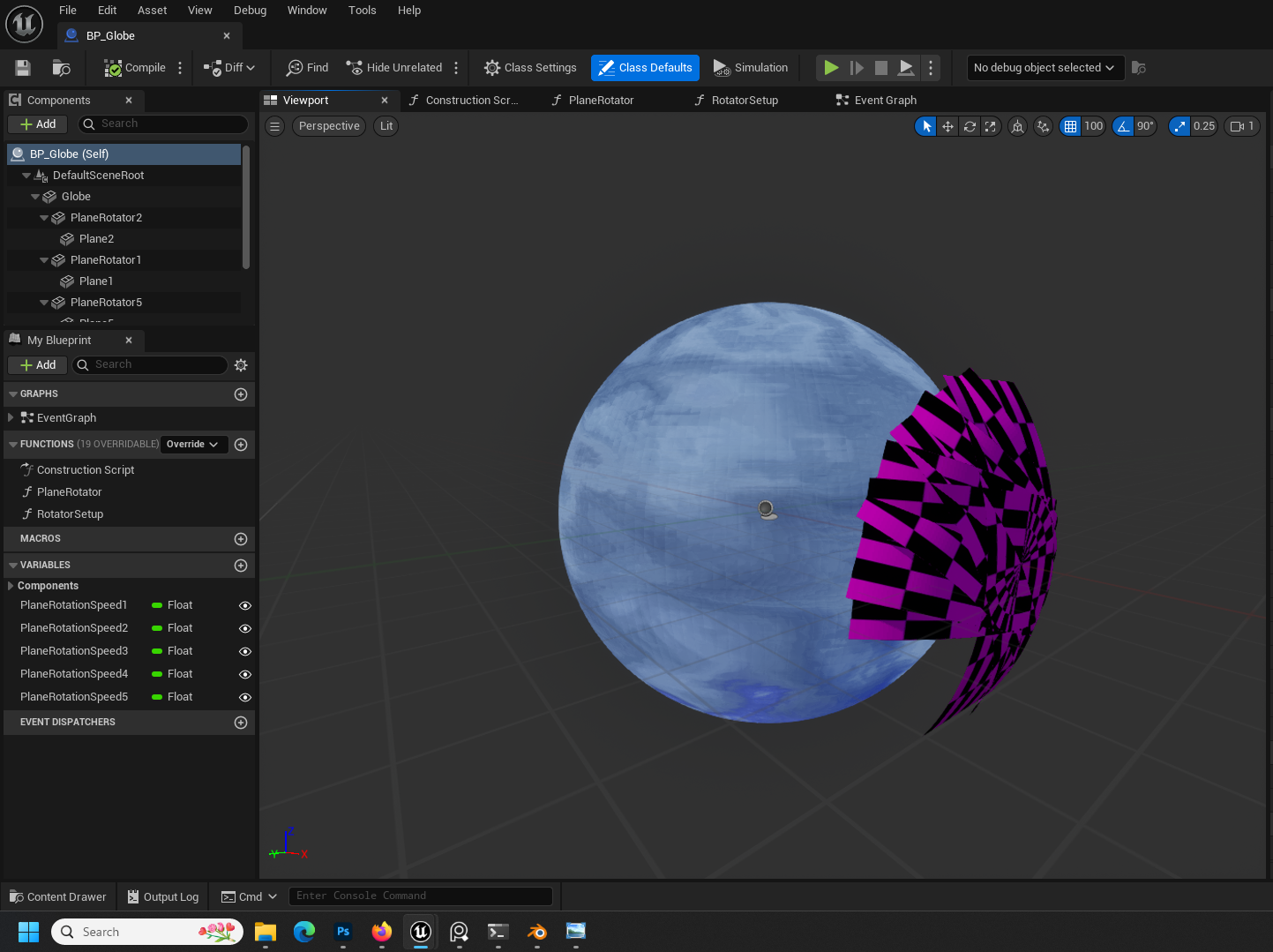Click the Save blueprint icon
1273x952 pixels.
coord(23,68)
